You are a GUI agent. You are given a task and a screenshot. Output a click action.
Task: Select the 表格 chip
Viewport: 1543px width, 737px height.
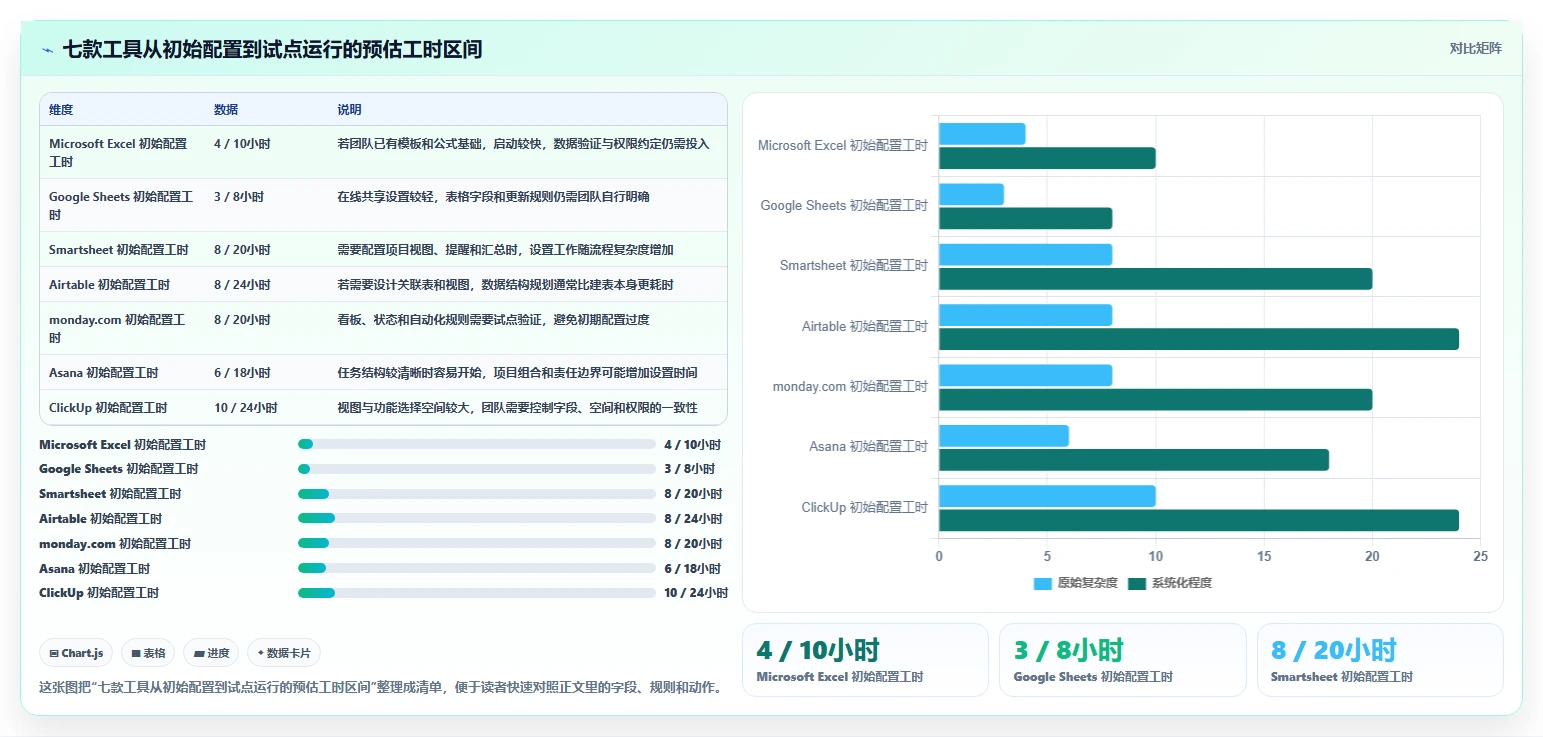[148, 653]
